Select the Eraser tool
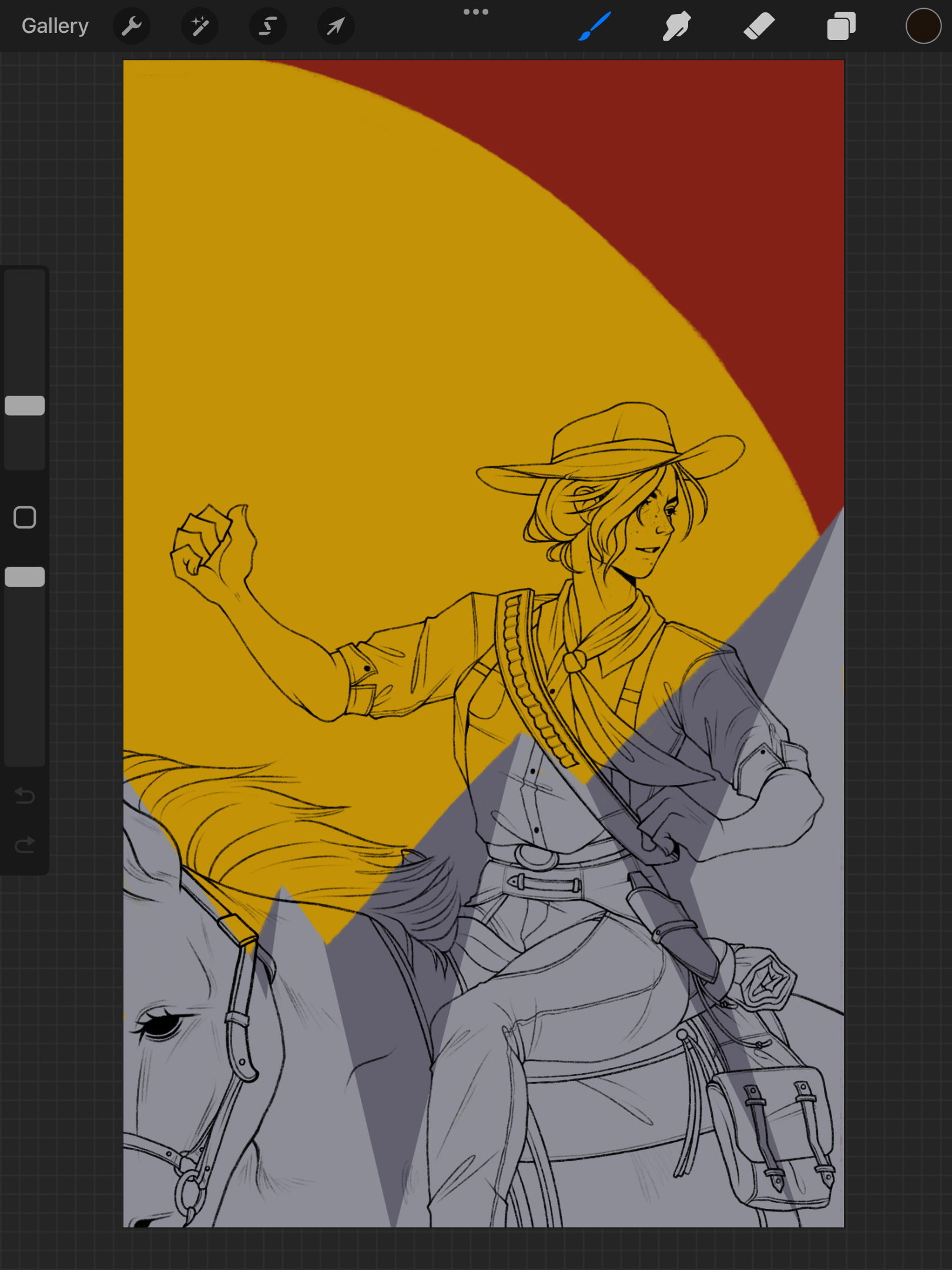The image size is (952, 1270). [759, 26]
